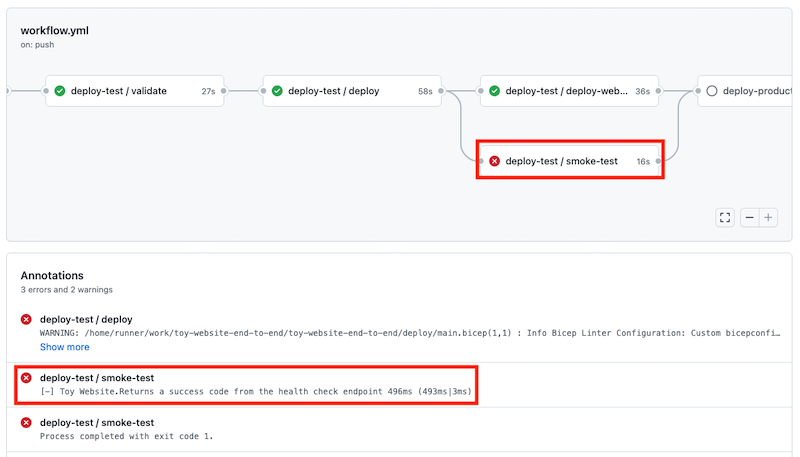The height and width of the screenshot is (457, 800).
Task: Open the pending deploy-production job node
Action: pos(745,91)
